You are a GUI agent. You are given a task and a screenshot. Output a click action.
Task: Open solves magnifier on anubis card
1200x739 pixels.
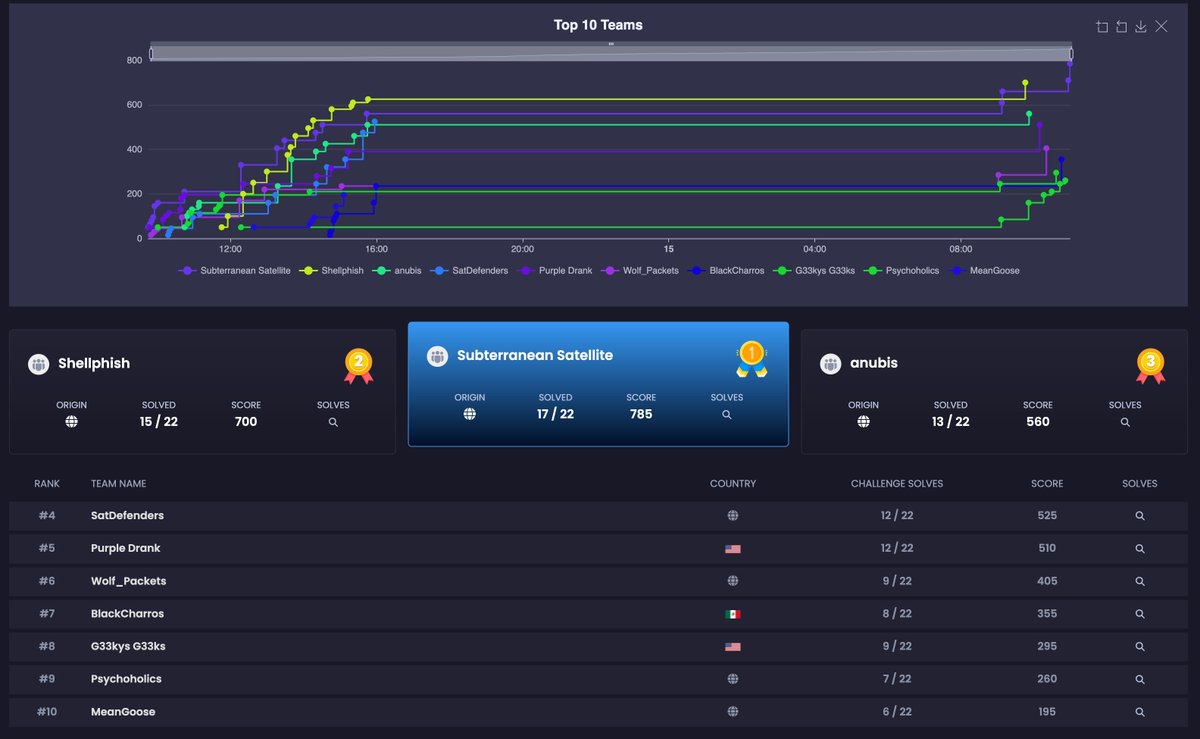tap(1125, 422)
